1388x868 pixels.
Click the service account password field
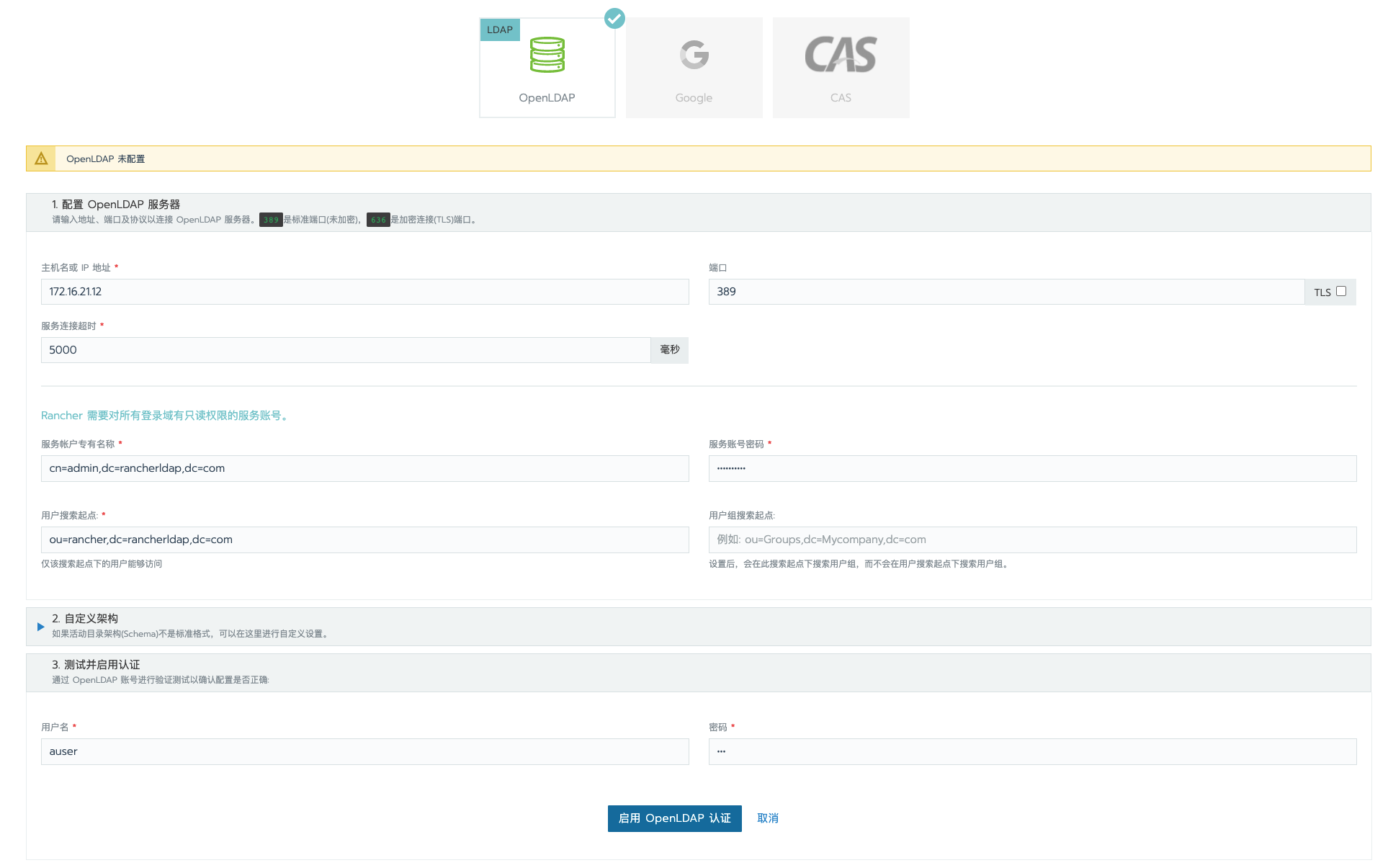[1033, 468]
